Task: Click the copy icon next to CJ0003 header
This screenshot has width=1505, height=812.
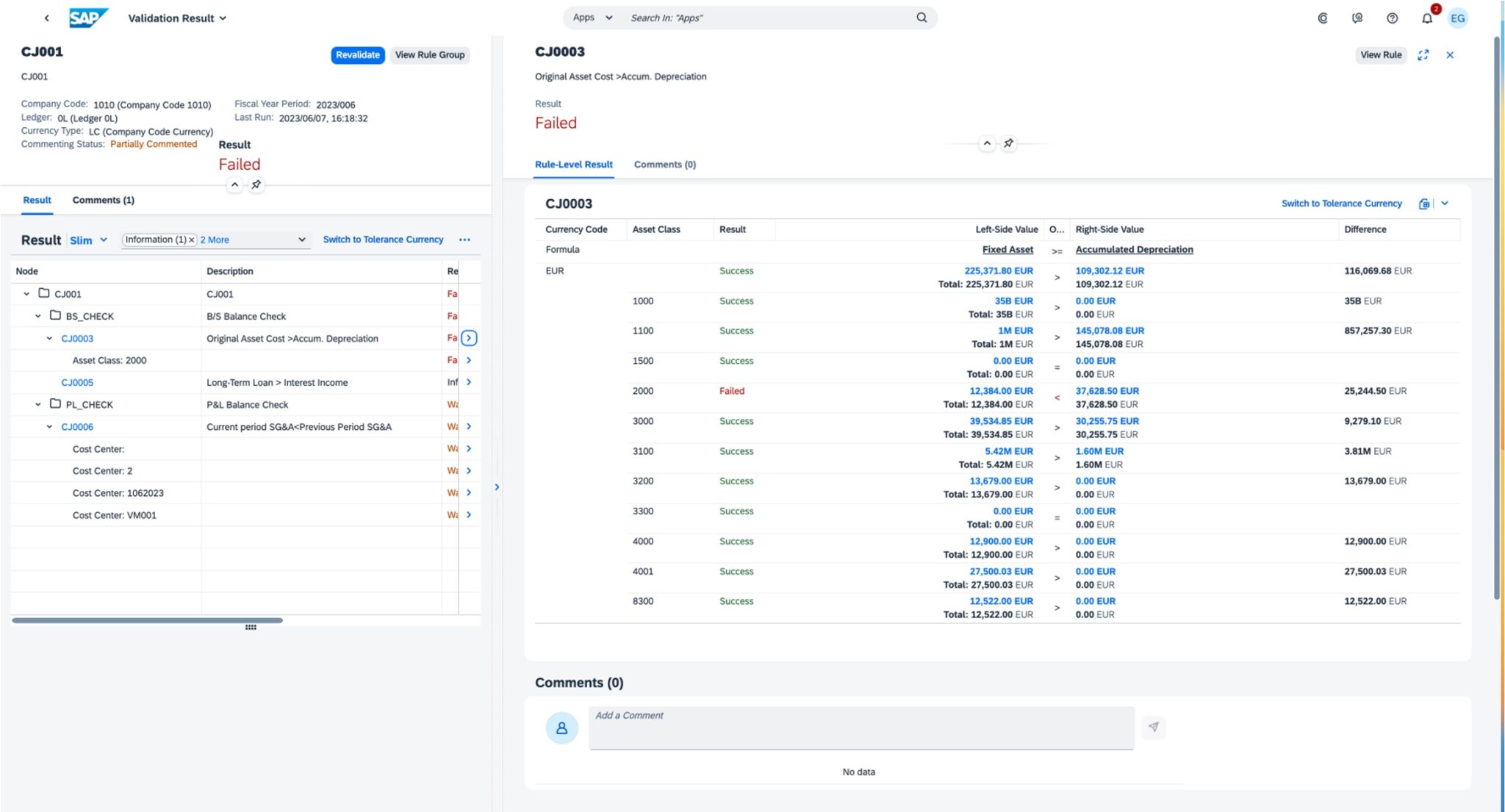Action: (1423, 203)
